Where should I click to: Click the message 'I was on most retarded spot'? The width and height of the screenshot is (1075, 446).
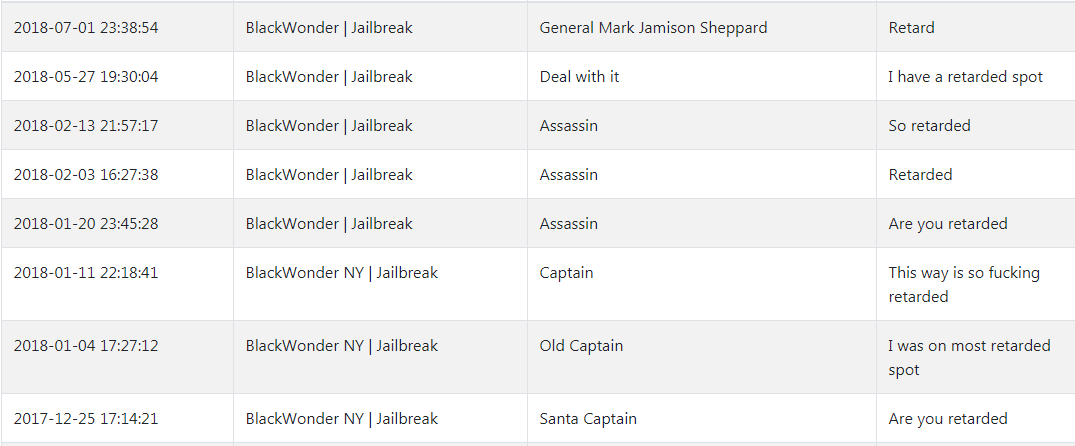point(969,358)
